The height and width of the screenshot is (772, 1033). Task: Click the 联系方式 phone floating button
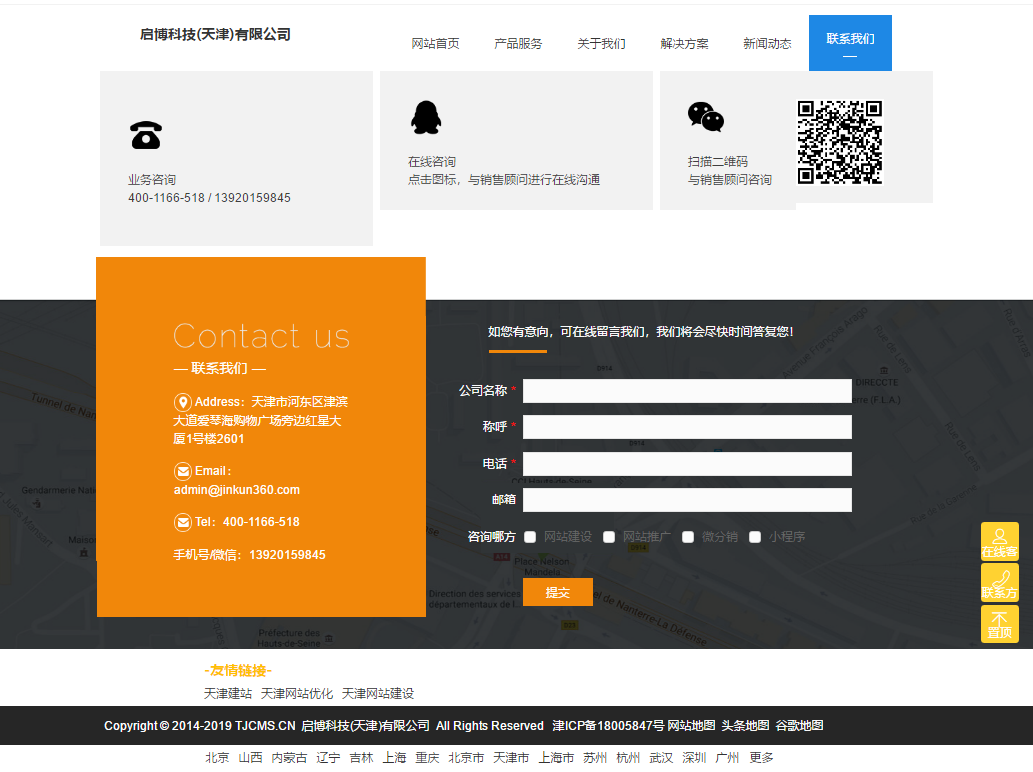coord(999,583)
